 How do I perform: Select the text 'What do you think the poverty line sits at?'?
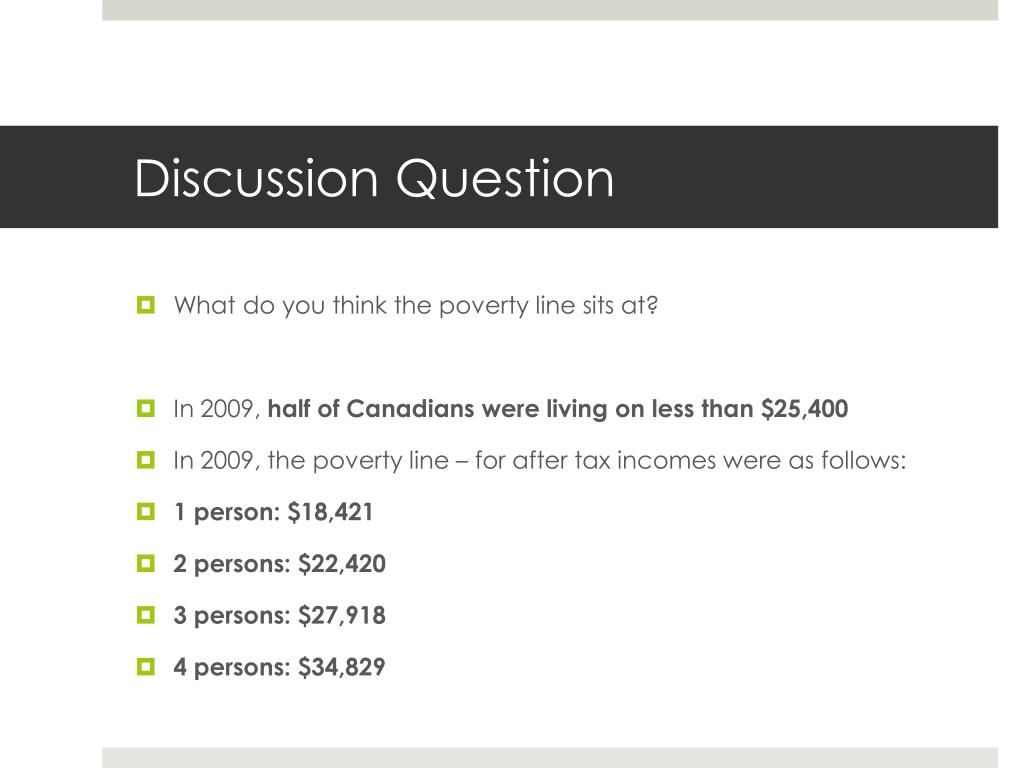(416, 306)
